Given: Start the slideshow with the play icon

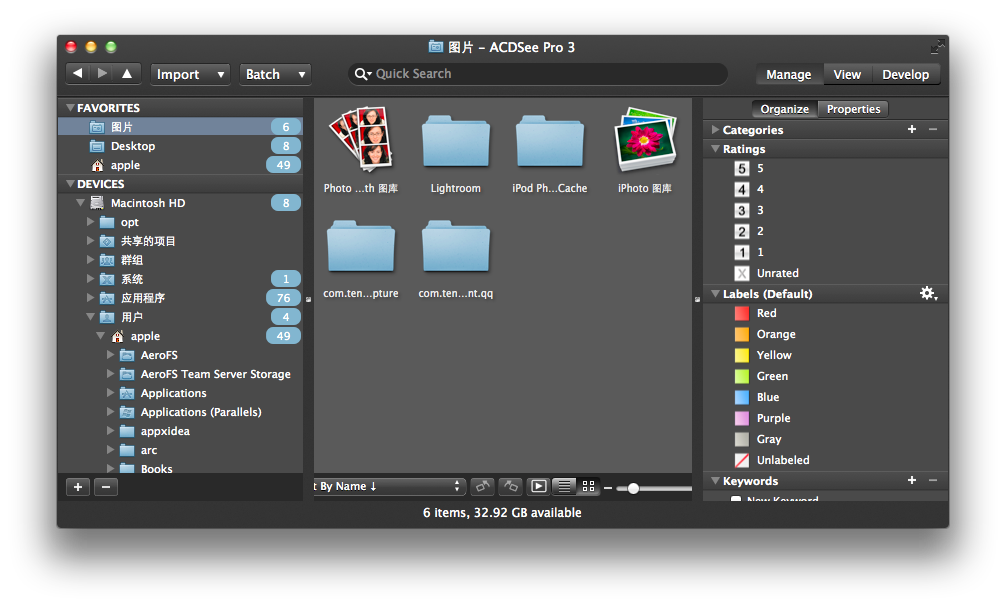Looking at the screenshot, I should pos(539,486).
